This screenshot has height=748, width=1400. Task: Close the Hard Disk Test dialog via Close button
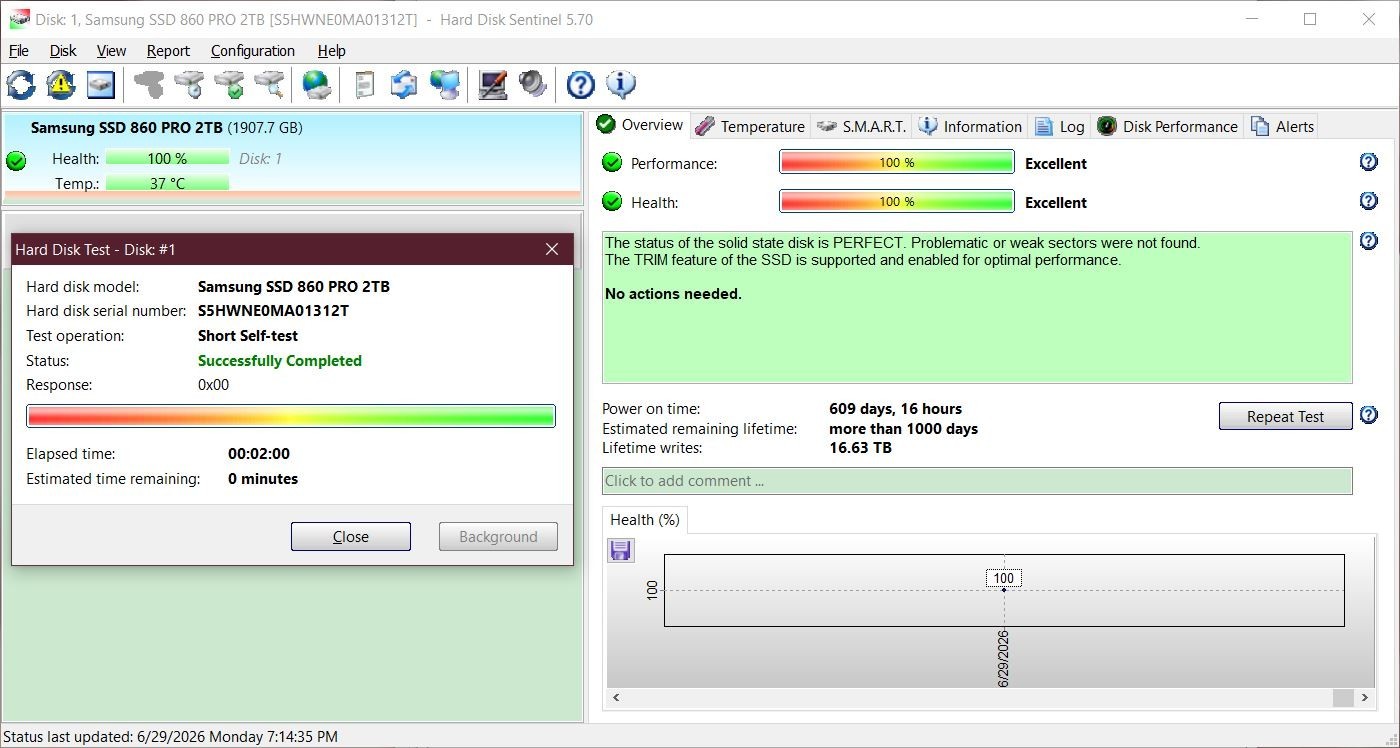pyautogui.click(x=351, y=536)
